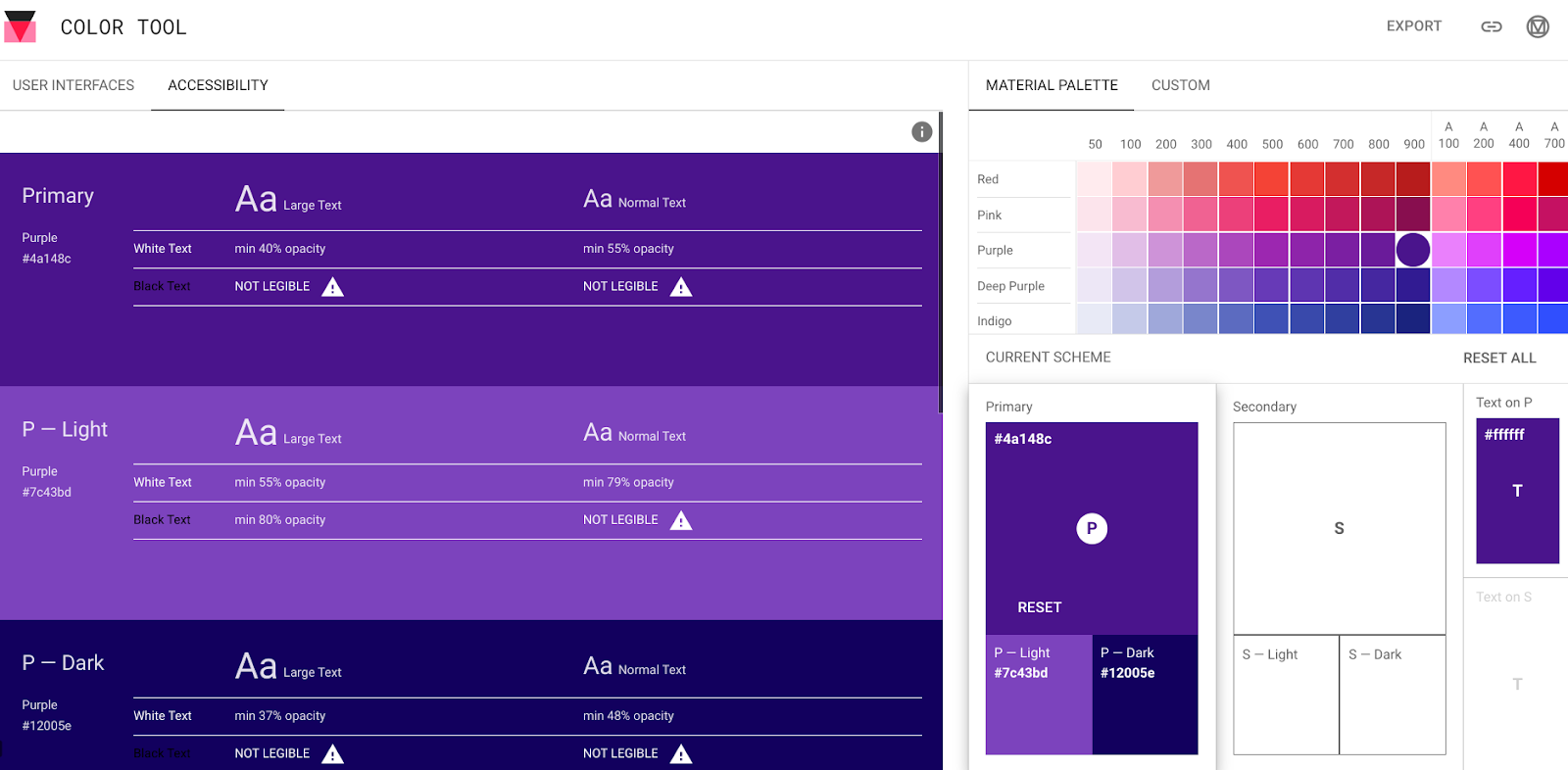1568x770 pixels.
Task: Switch to the User Interfaces tab
Action: click(x=73, y=85)
